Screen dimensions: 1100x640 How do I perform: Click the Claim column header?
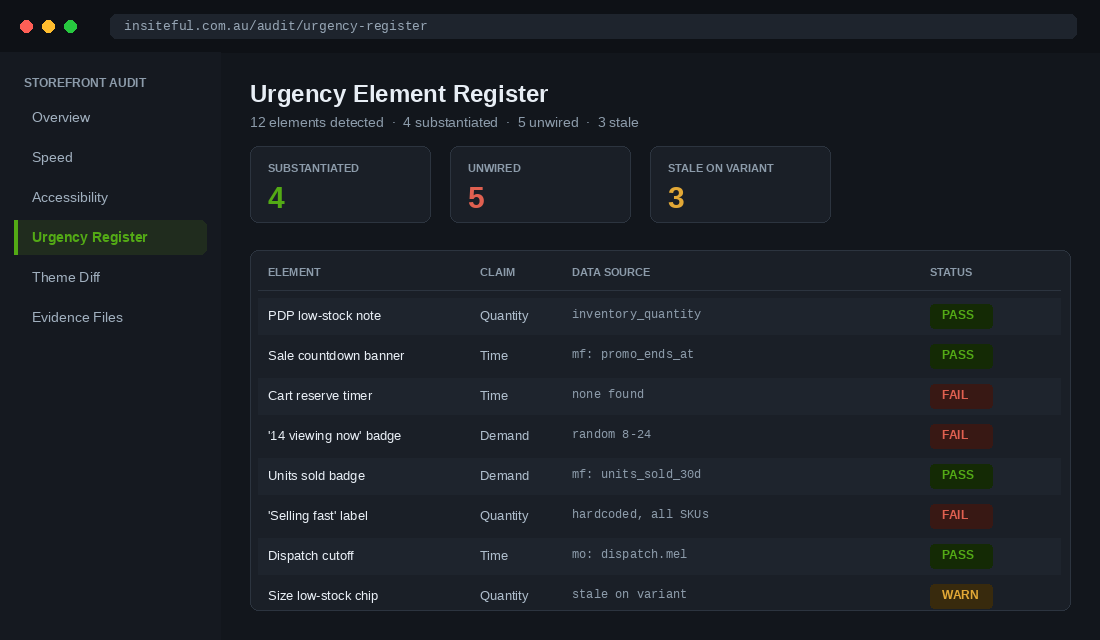[497, 272]
